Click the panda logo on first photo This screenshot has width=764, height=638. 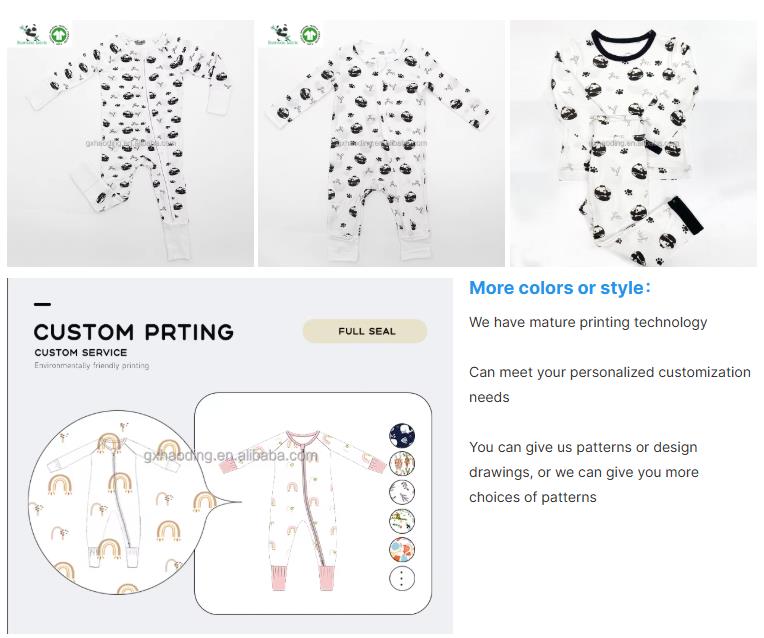click(x=27, y=33)
